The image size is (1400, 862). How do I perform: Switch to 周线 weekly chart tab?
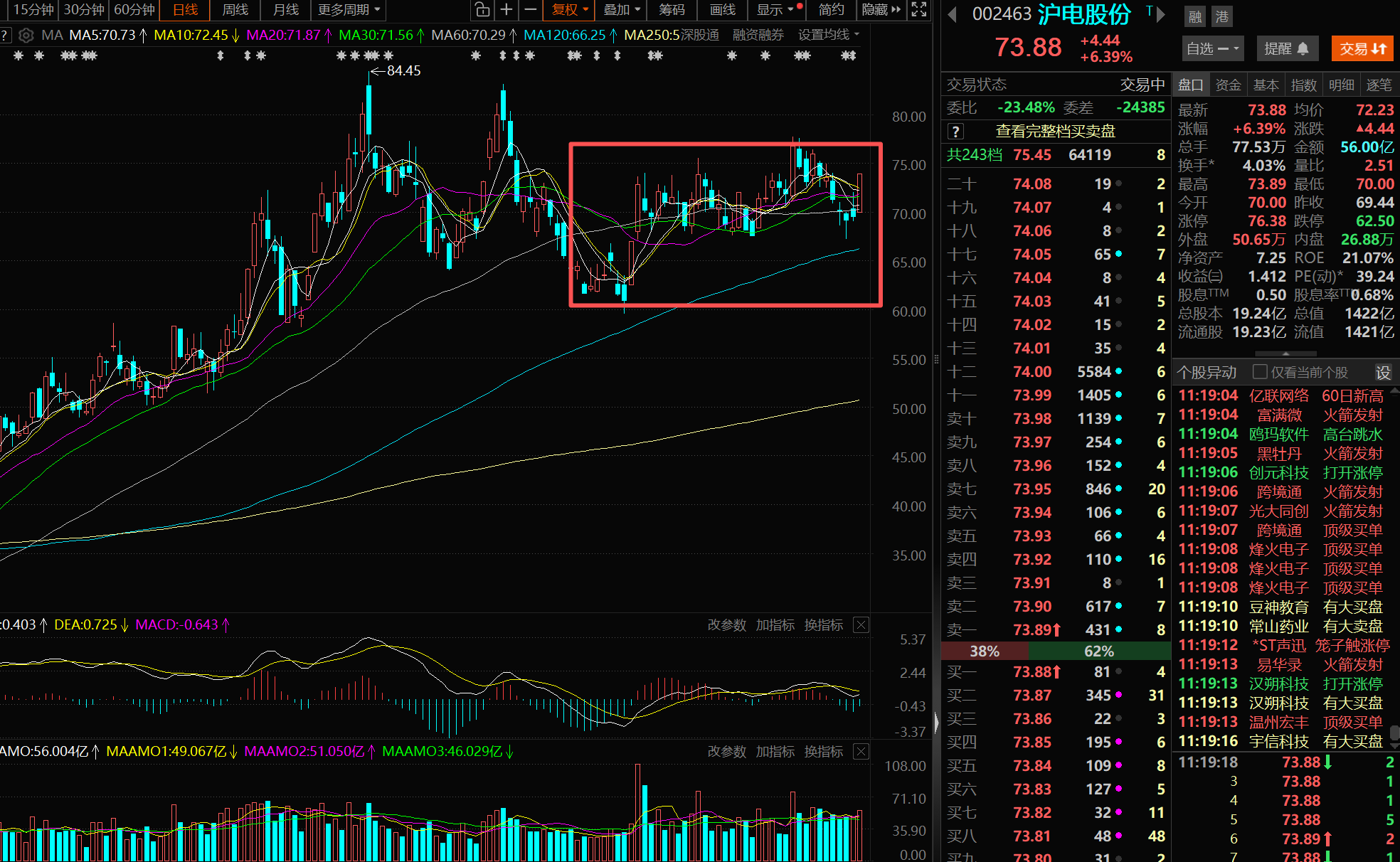(235, 10)
